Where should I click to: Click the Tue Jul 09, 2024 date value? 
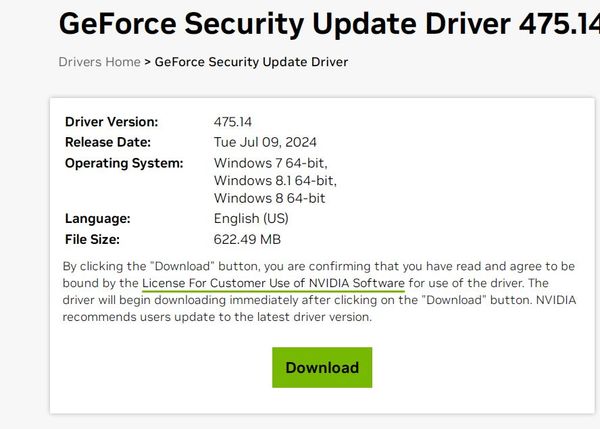[x=265, y=142]
